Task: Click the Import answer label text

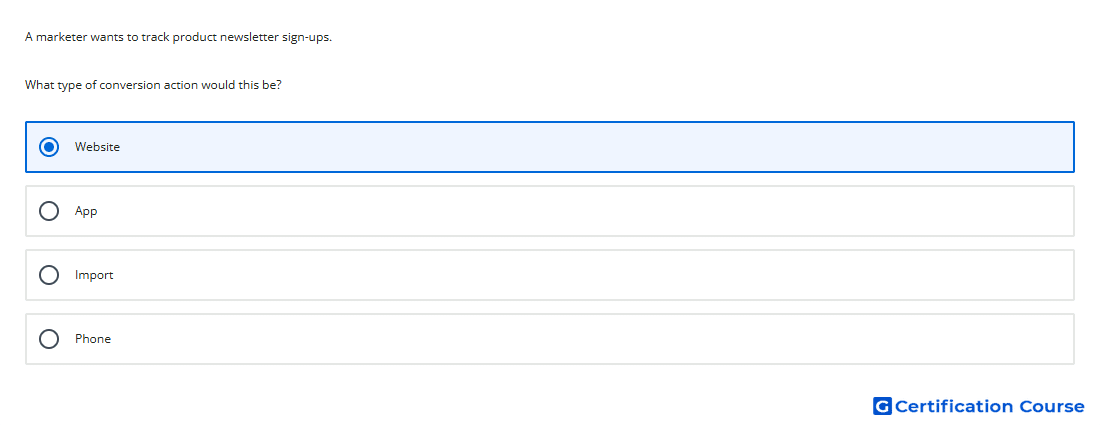Action: click(x=94, y=275)
